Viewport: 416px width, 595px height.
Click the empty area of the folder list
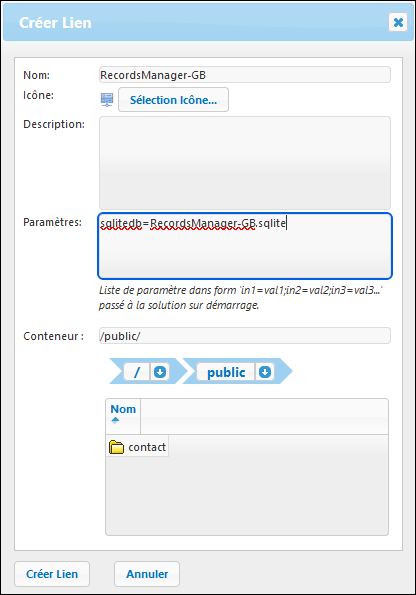(247, 495)
